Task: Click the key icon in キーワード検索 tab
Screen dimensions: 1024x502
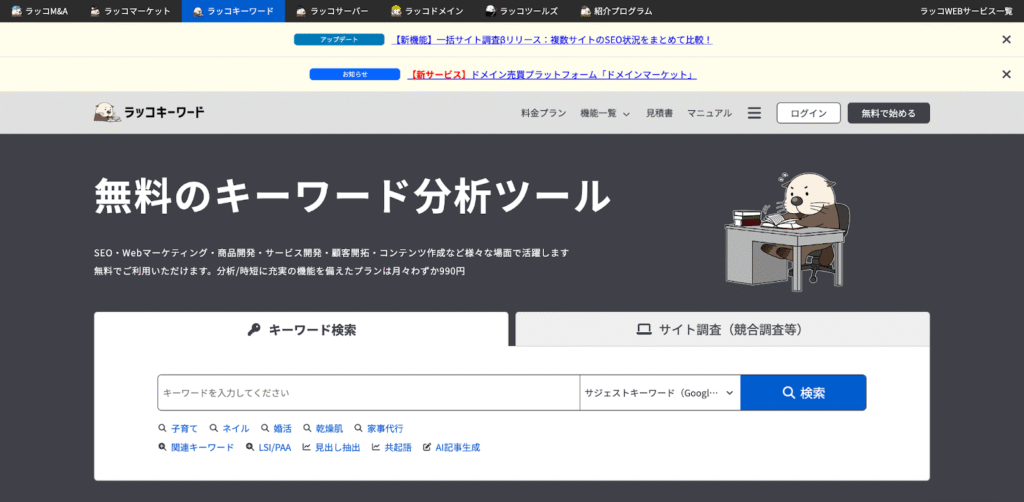Action: point(254,330)
